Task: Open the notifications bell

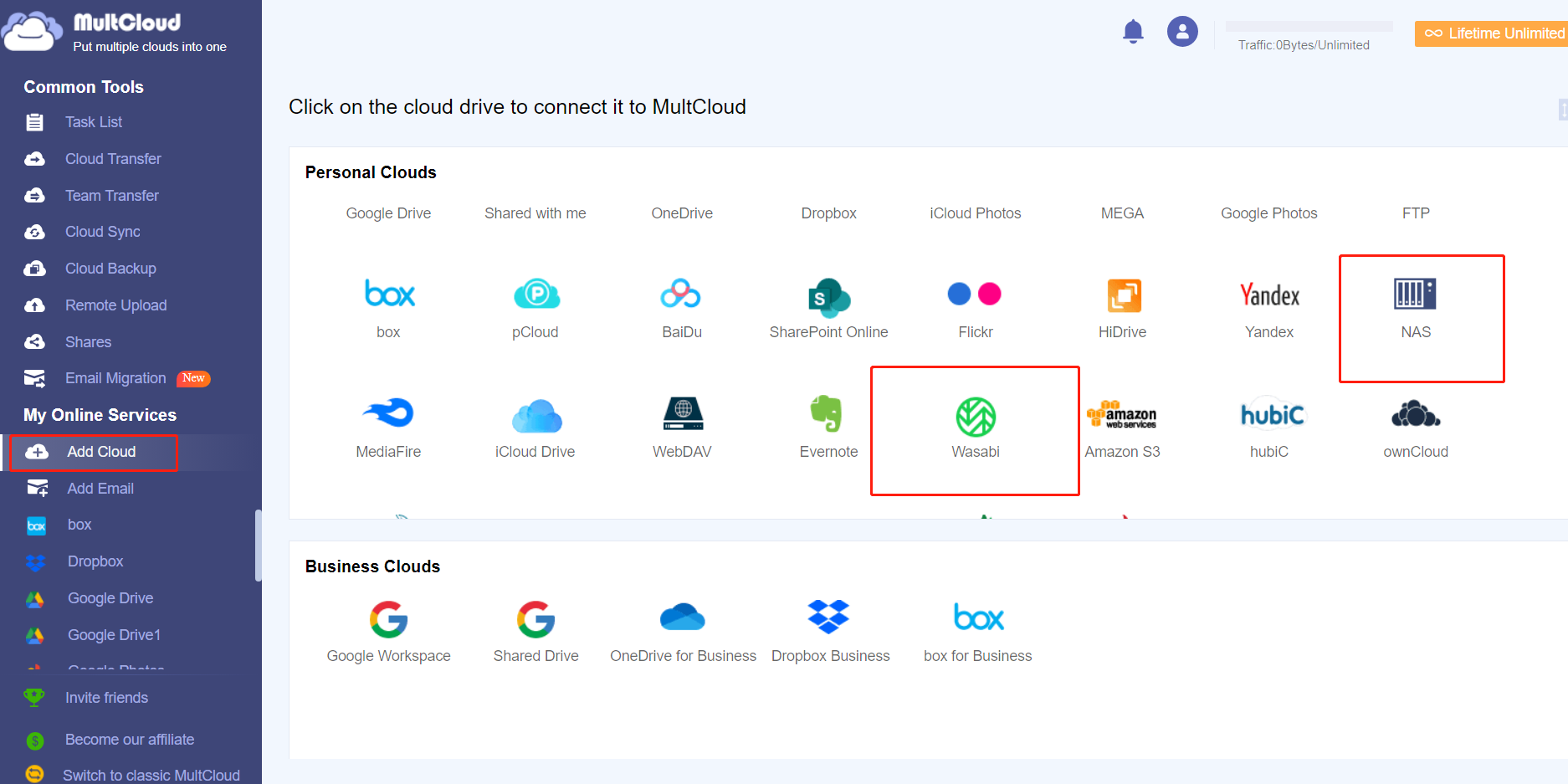Action: click(1133, 32)
